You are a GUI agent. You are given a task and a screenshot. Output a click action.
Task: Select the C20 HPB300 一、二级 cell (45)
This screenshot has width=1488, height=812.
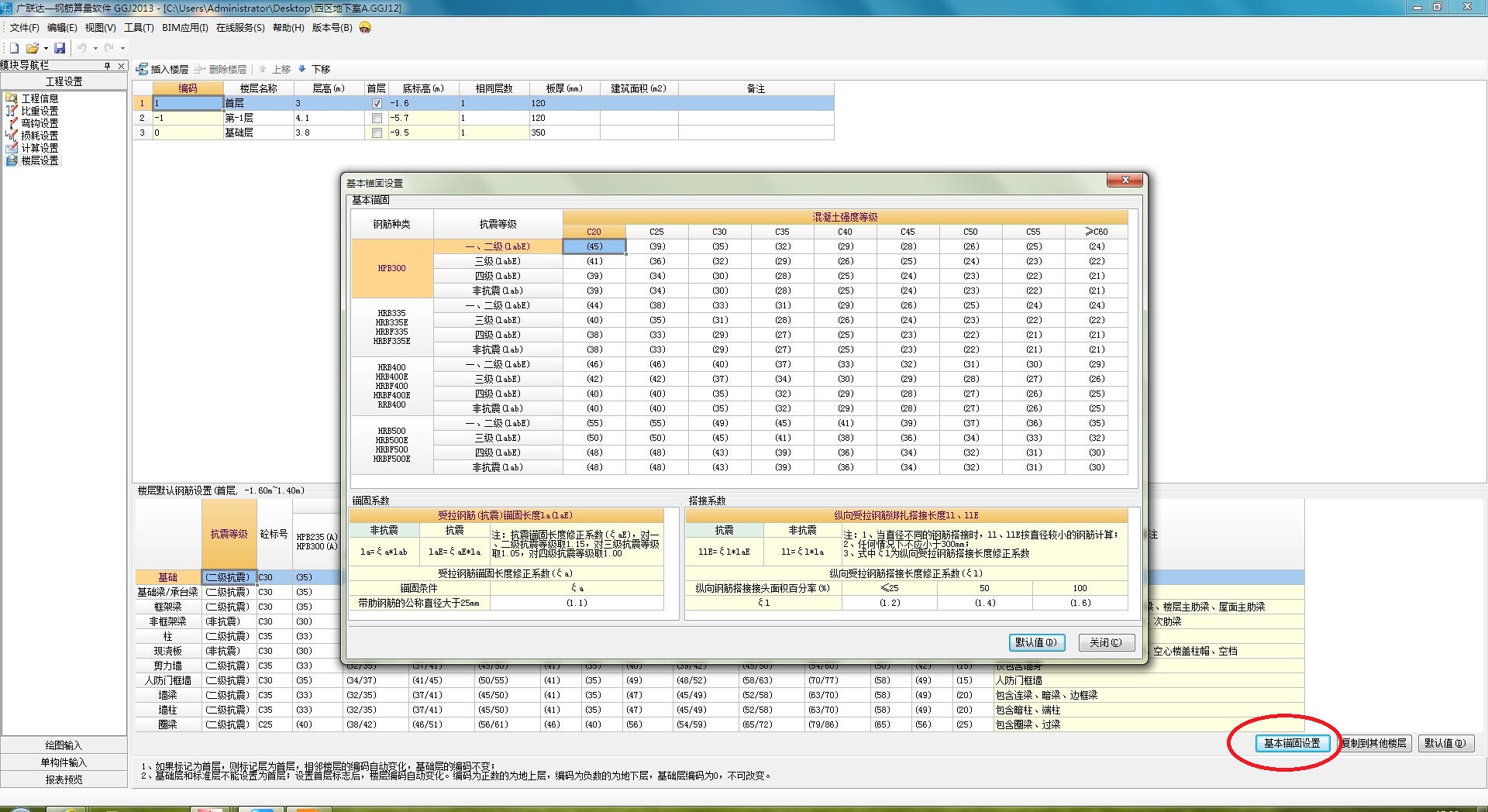pos(594,246)
